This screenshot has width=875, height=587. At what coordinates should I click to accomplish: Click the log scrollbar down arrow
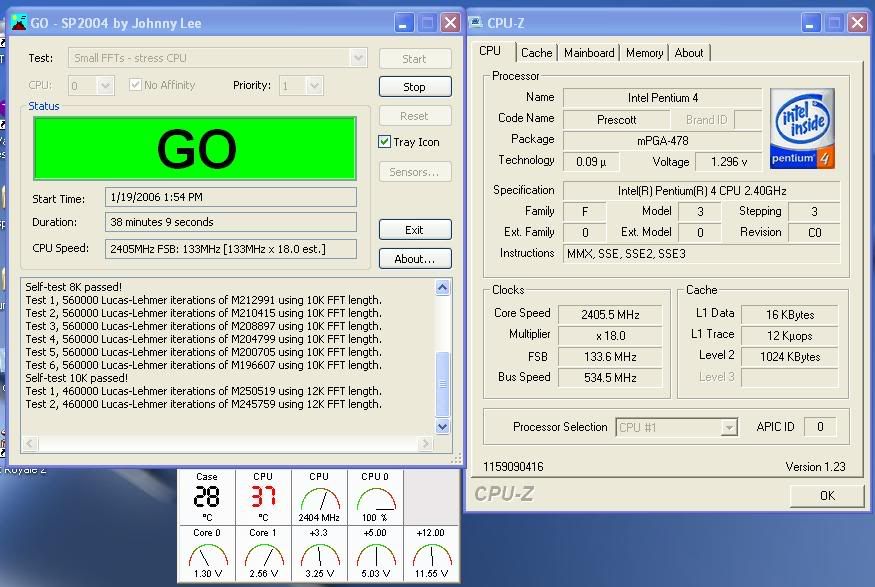(x=444, y=427)
